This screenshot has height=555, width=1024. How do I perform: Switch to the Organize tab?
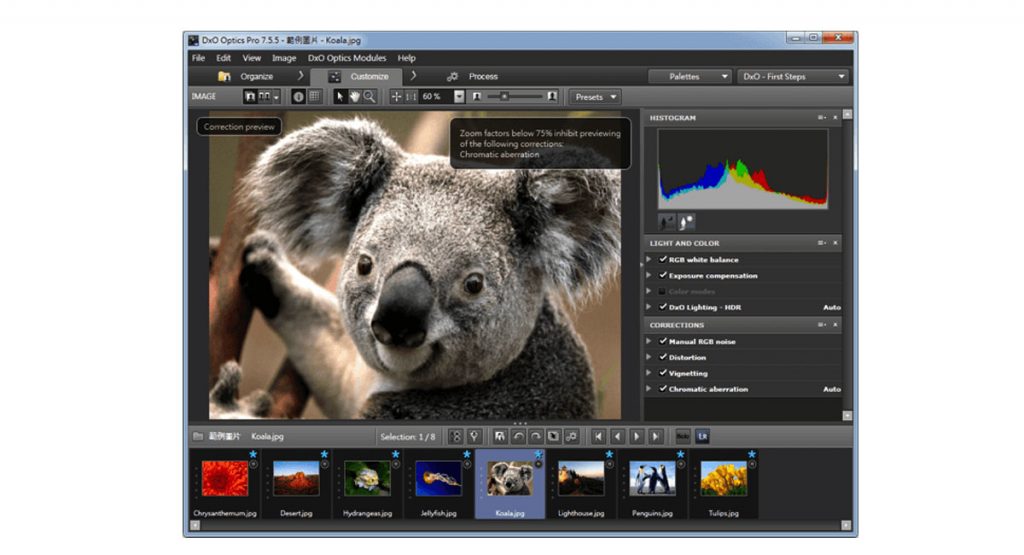pyautogui.click(x=247, y=76)
